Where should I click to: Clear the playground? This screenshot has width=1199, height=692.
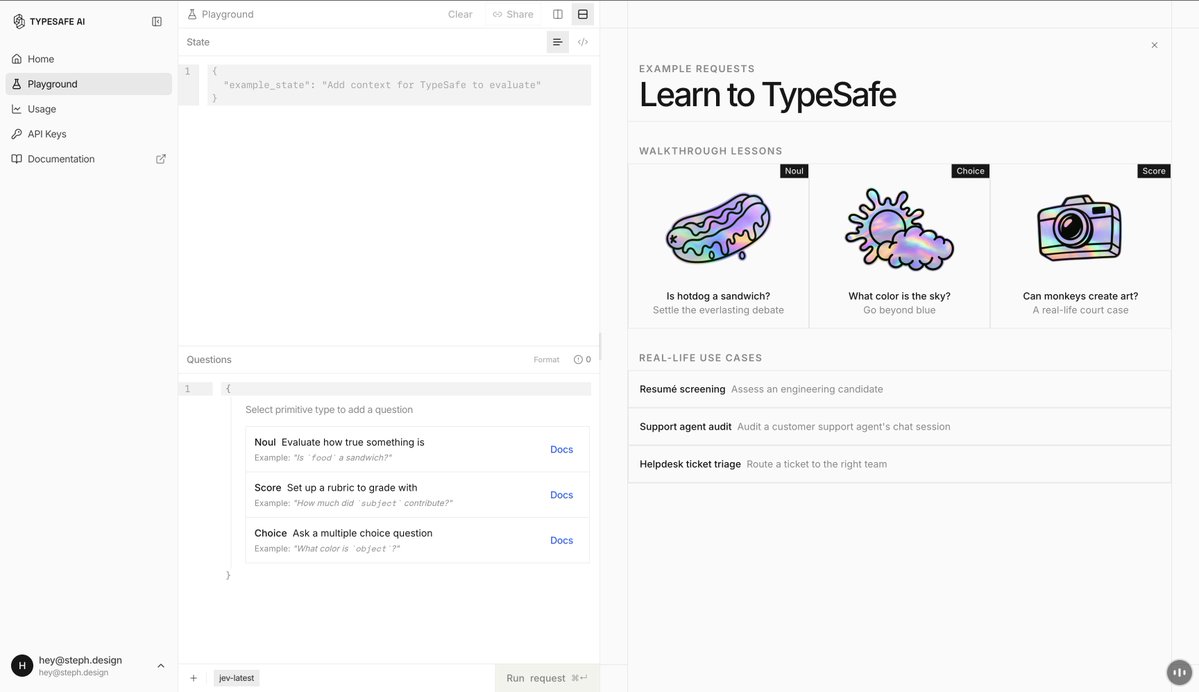pos(460,15)
